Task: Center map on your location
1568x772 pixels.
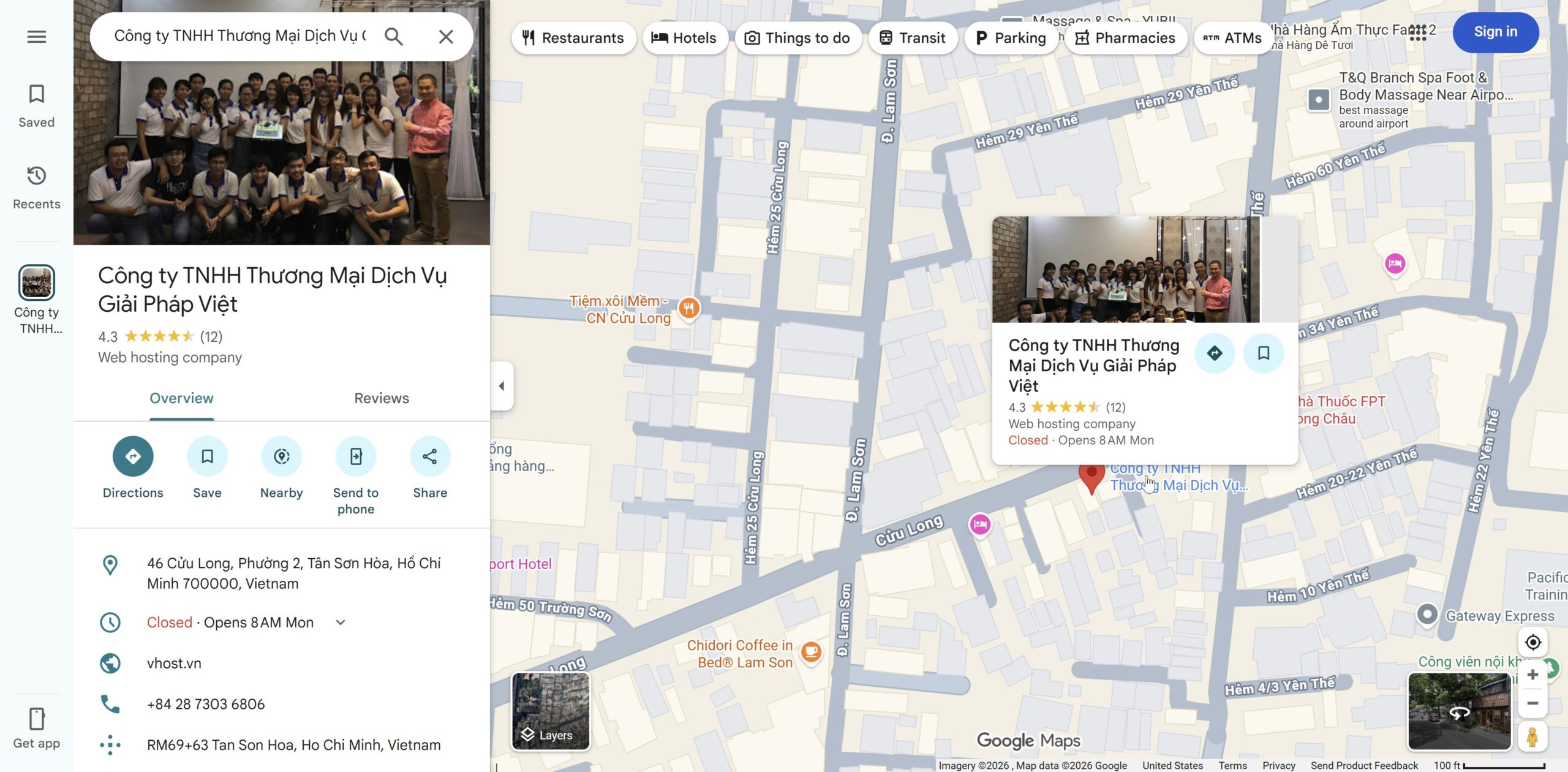Action: [1532, 642]
